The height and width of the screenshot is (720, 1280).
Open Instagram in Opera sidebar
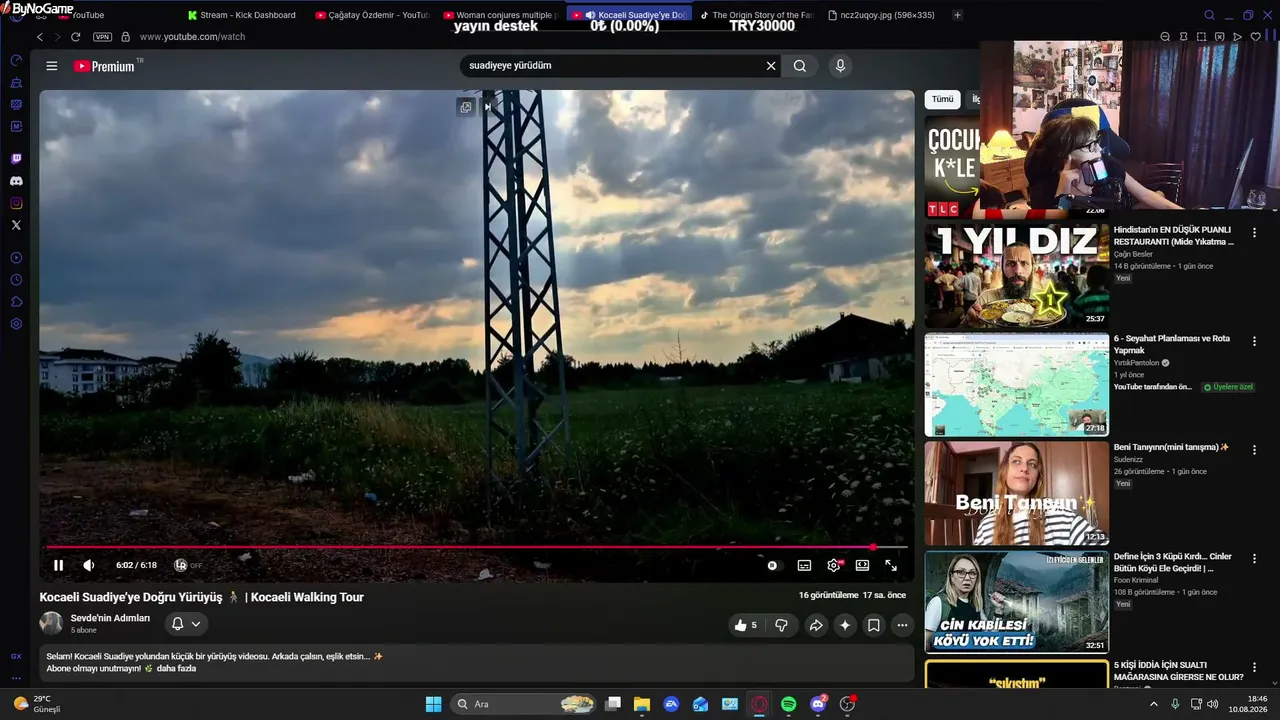(16, 203)
